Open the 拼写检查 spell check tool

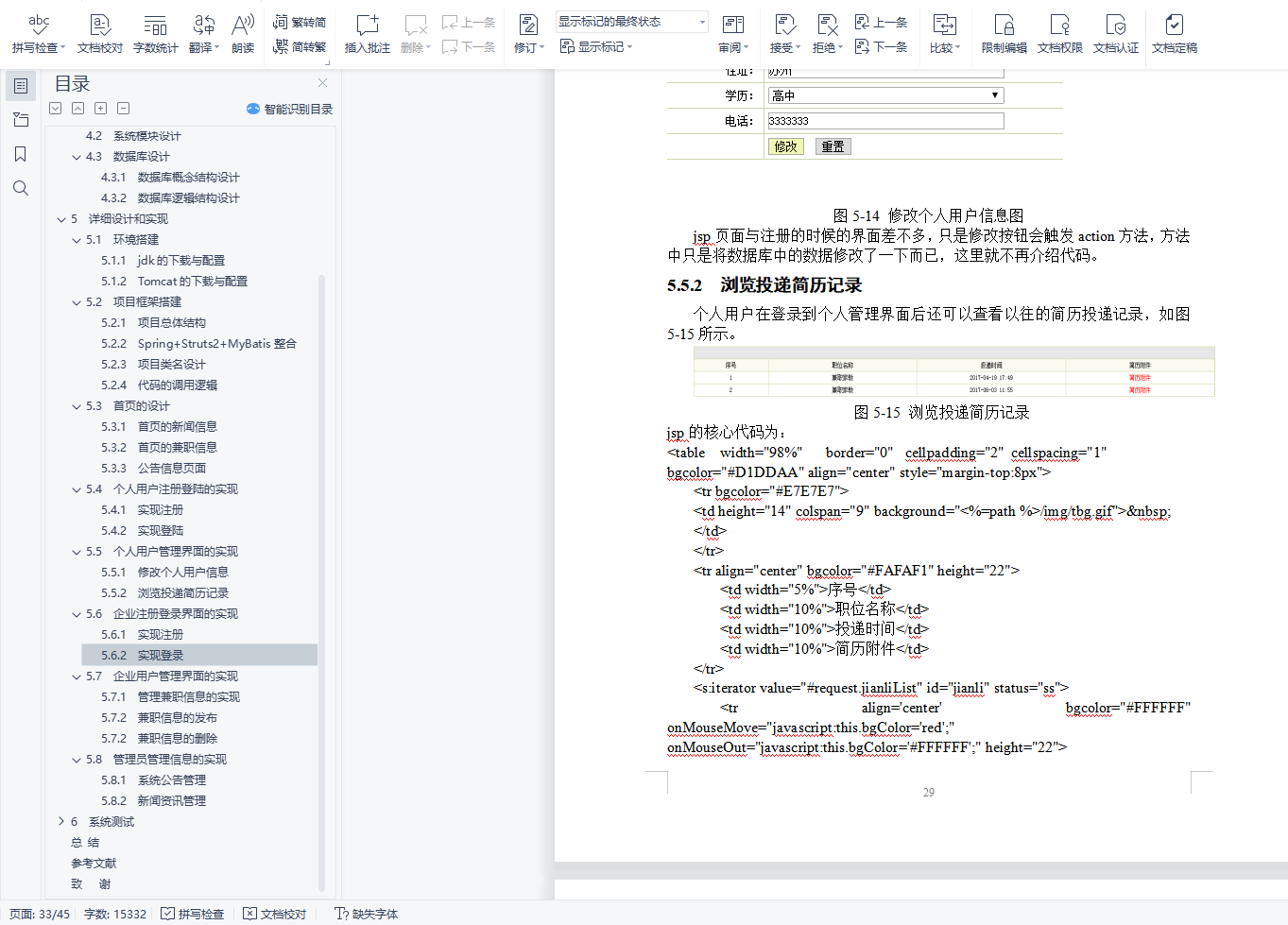(x=39, y=33)
